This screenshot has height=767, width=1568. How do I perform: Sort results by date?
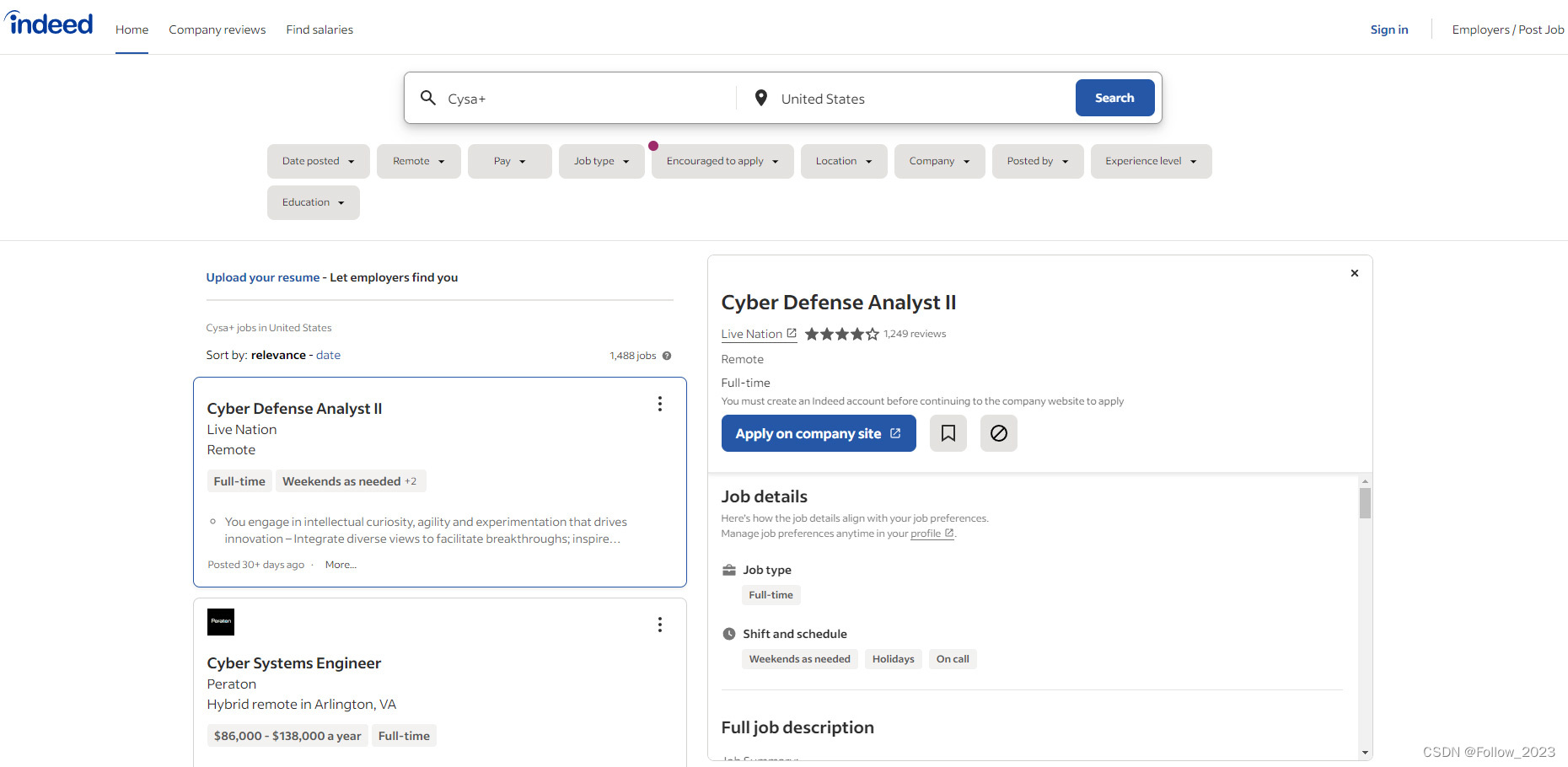tap(329, 355)
